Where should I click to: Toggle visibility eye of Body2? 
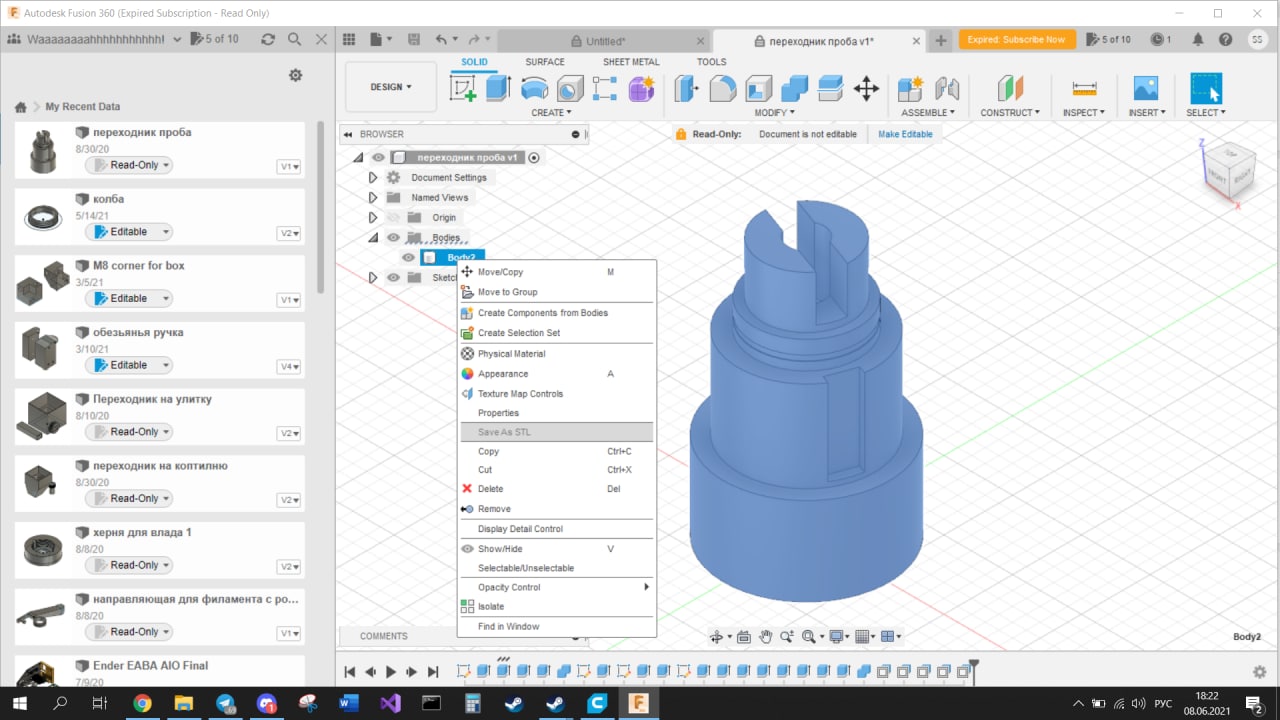[408, 257]
